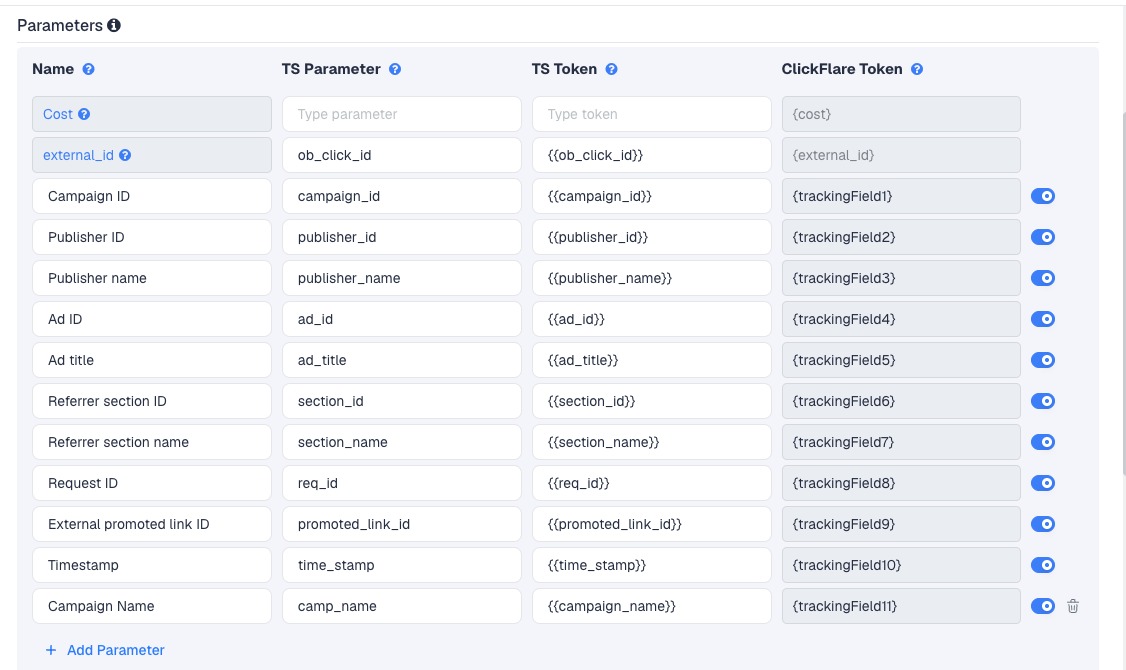Image resolution: width=1126 pixels, height=670 pixels.
Task: Click the plus icon of Add Parameter
Action: point(51,650)
